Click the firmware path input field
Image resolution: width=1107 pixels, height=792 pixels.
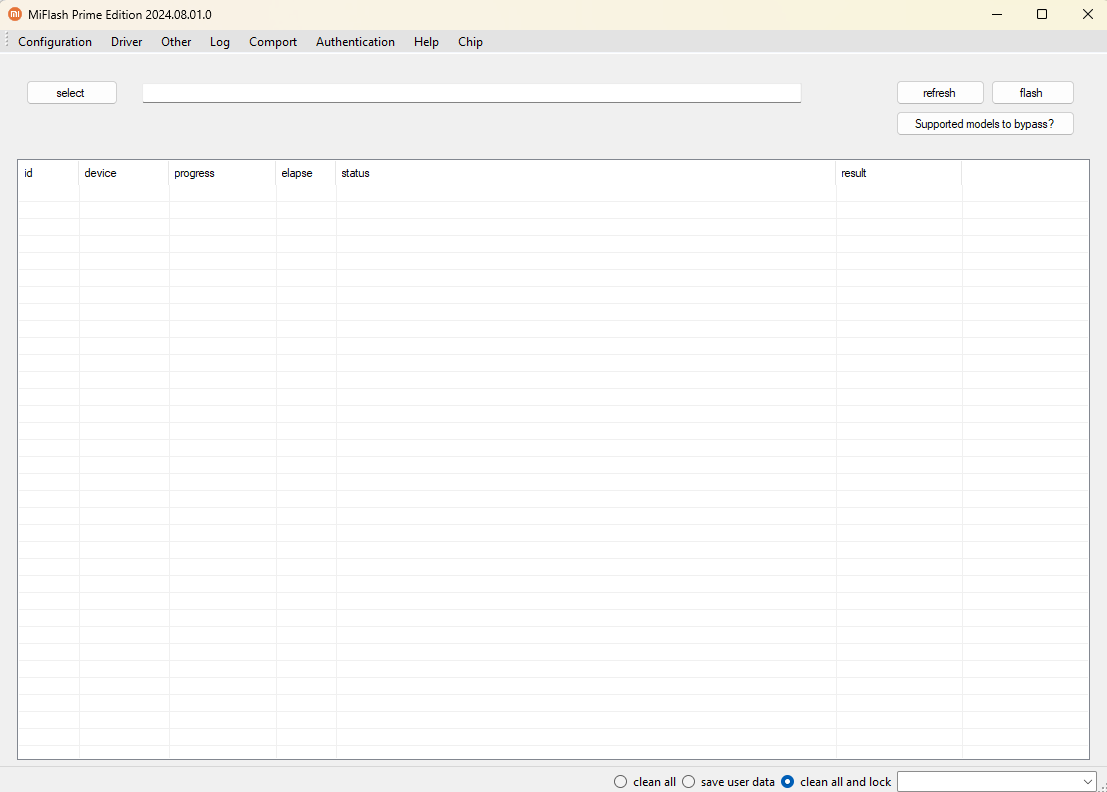471,92
